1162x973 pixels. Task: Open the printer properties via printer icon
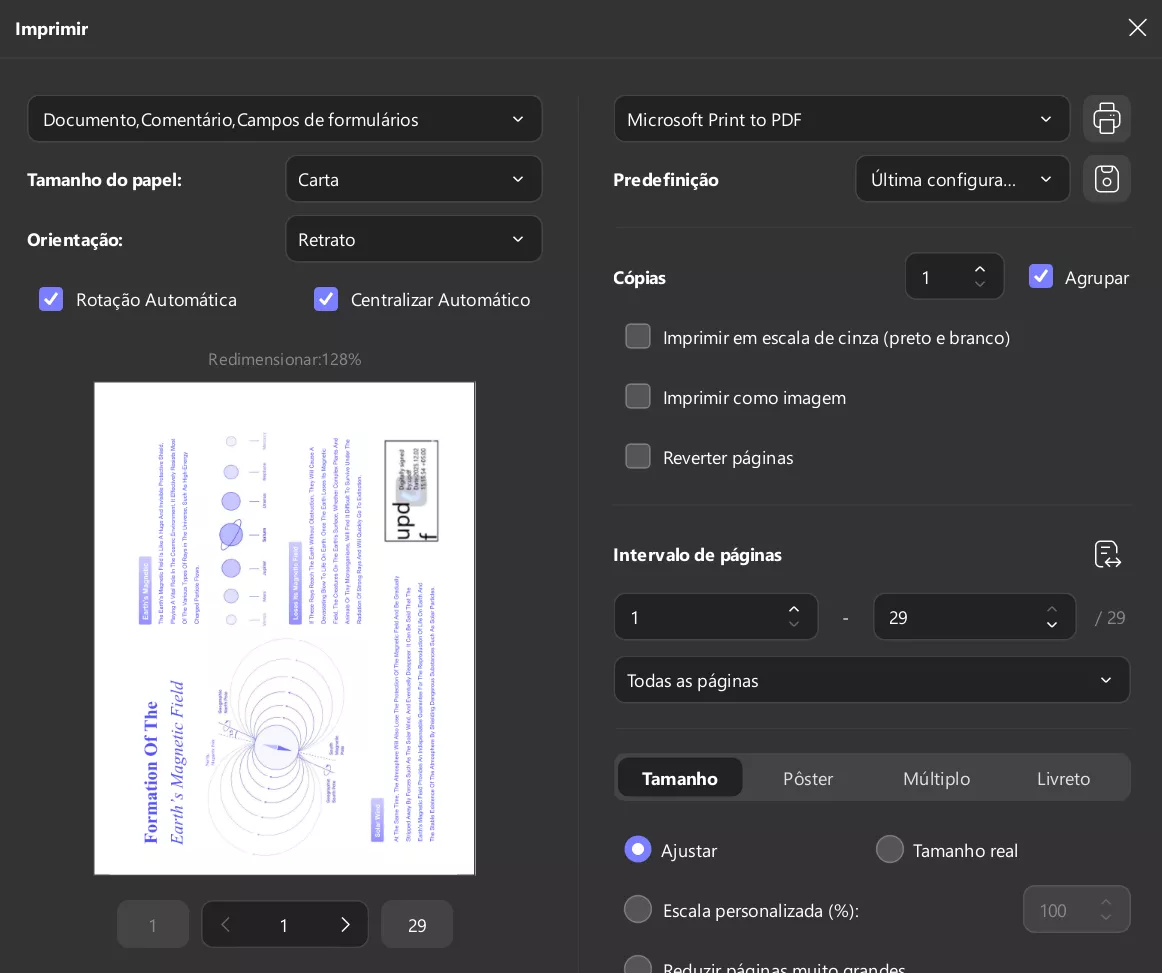coord(1107,118)
